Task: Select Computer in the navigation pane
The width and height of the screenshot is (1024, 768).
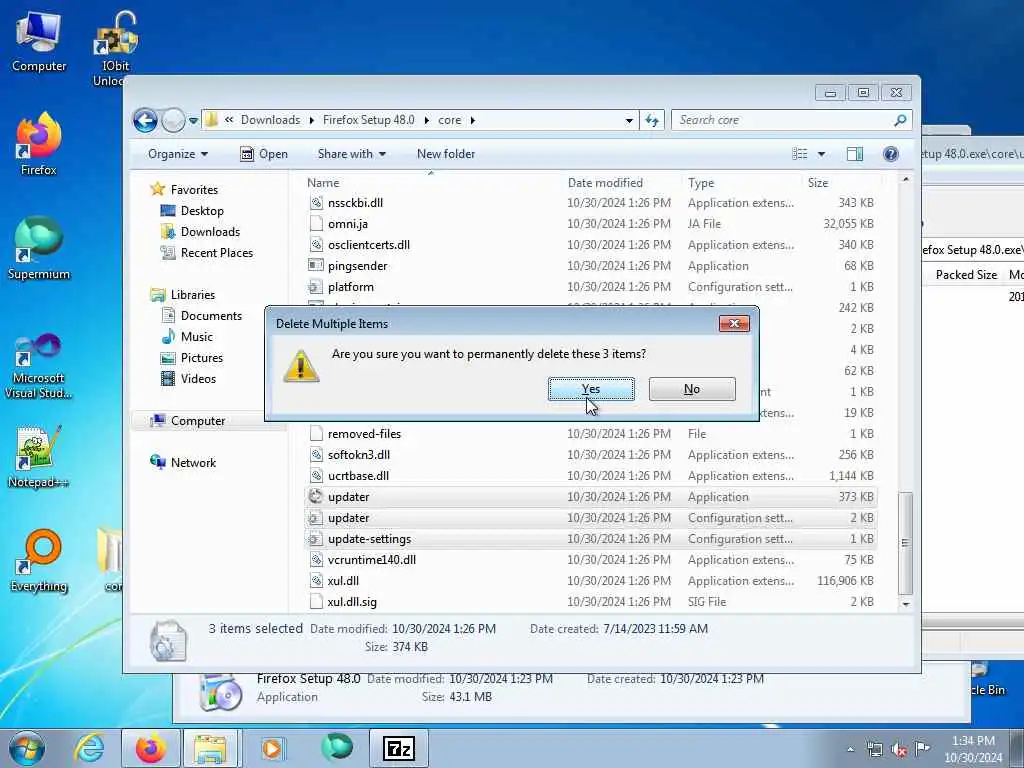Action: click(198, 421)
